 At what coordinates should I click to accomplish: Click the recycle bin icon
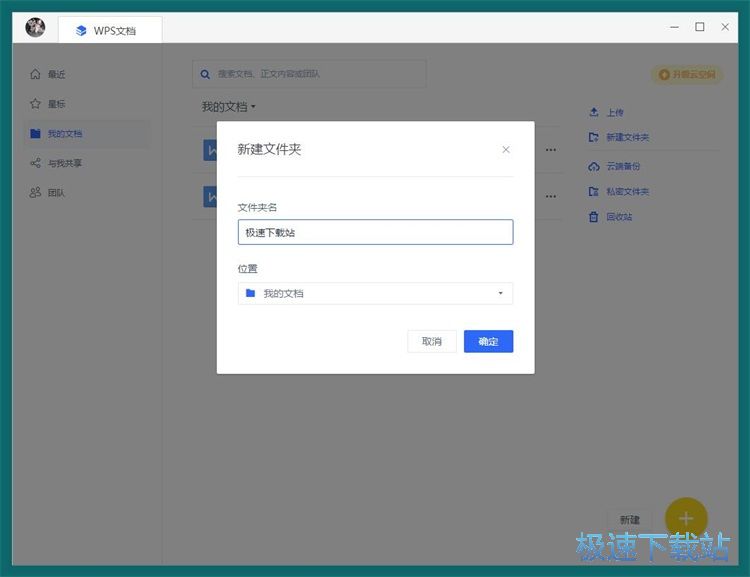tap(594, 217)
